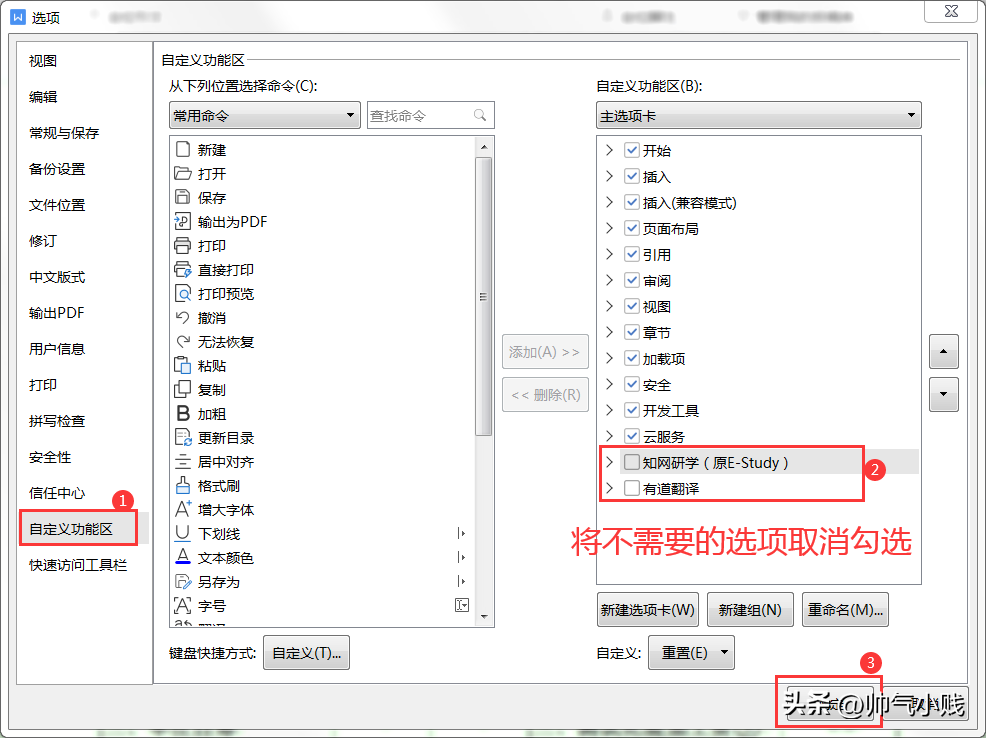
Task: Click the 新建选项卡(W) button
Action: pos(648,610)
